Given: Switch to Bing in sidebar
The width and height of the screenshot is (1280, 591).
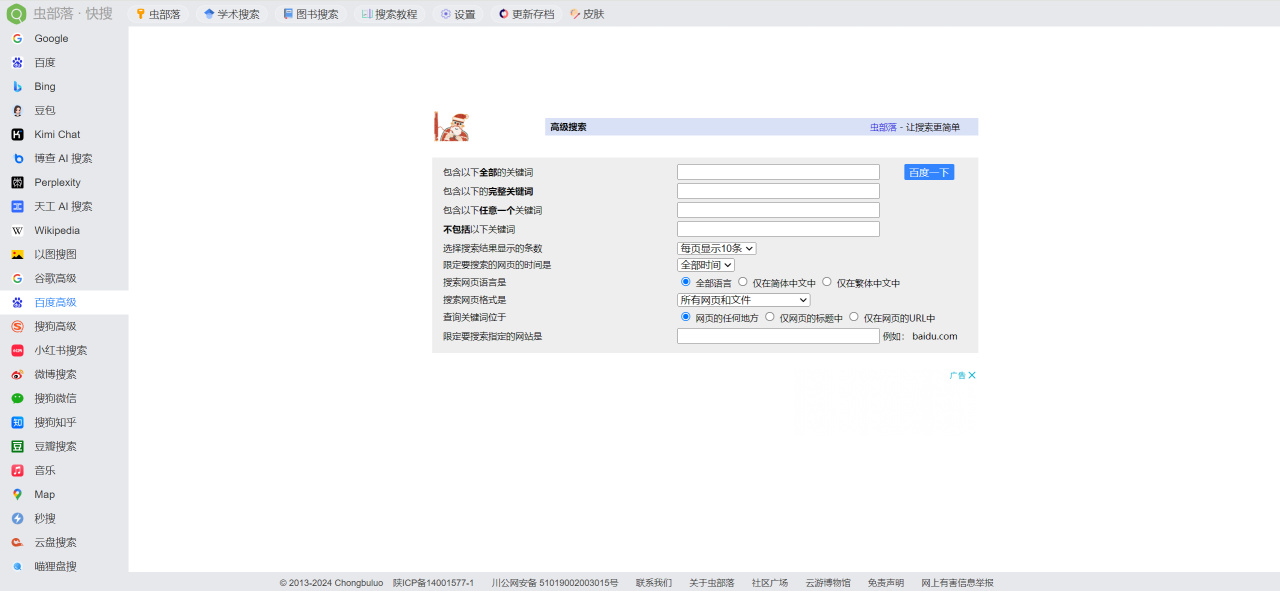Looking at the screenshot, I should coord(64,86).
